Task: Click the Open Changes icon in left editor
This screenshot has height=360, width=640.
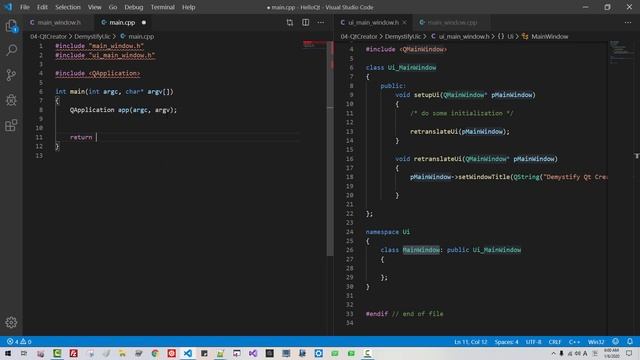Action: [290, 22]
